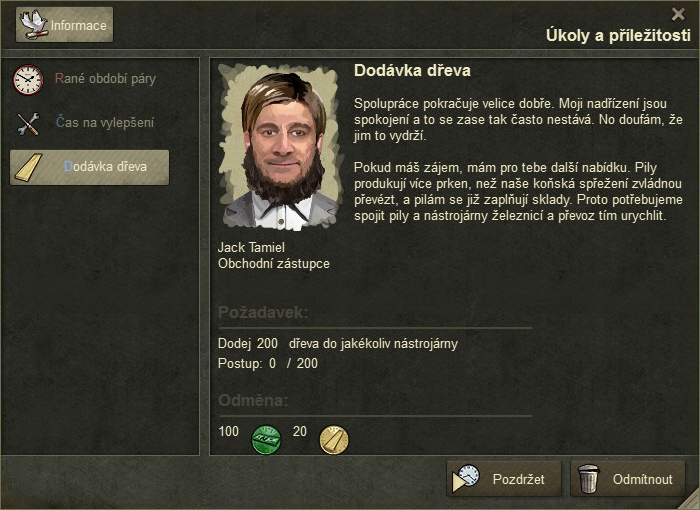Reject the task with Odmítnout
The height and width of the screenshot is (510, 700).
point(628,479)
